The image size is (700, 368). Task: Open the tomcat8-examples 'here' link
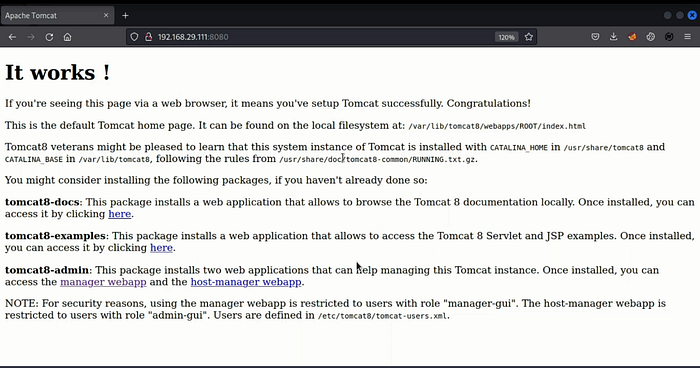click(161, 248)
